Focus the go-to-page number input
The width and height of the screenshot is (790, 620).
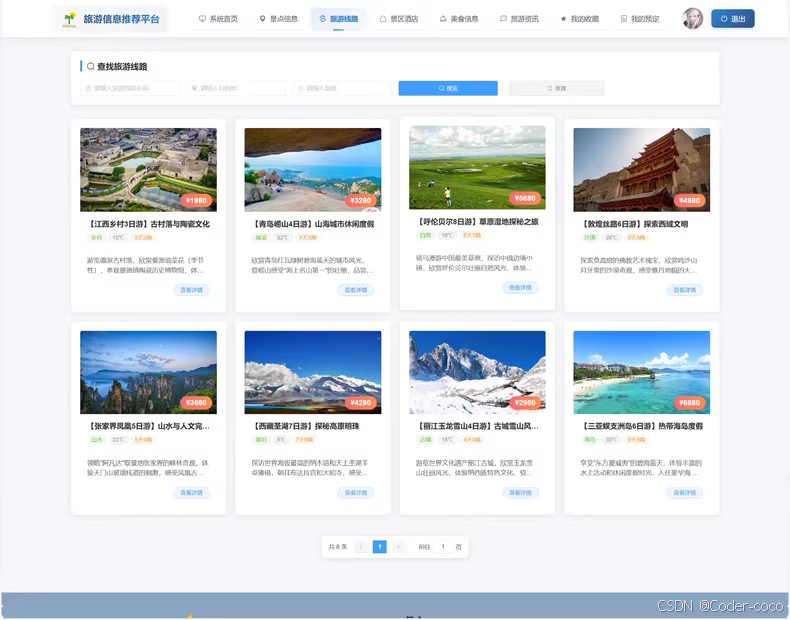pos(443,547)
